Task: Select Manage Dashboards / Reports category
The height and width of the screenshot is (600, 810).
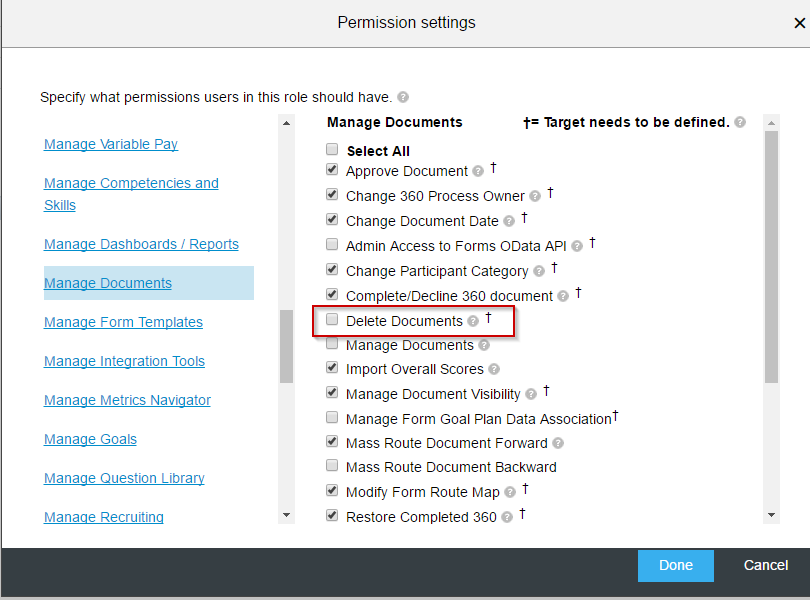Action: [141, 244]
